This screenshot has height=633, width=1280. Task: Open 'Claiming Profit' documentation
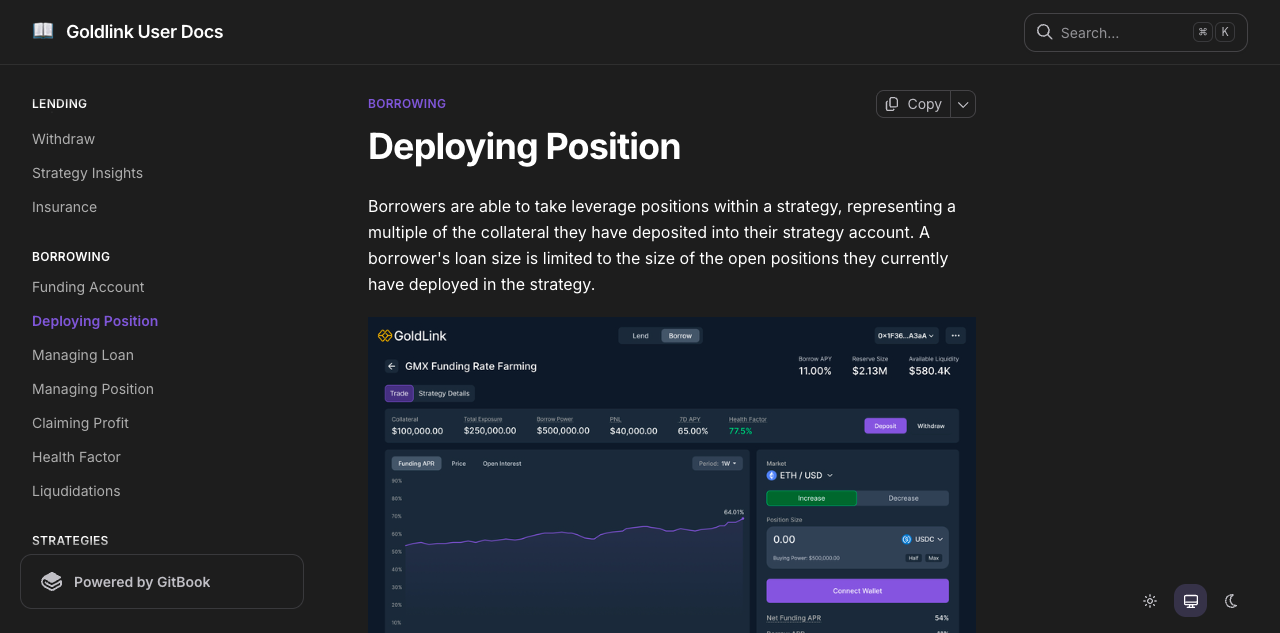[80, 423]
